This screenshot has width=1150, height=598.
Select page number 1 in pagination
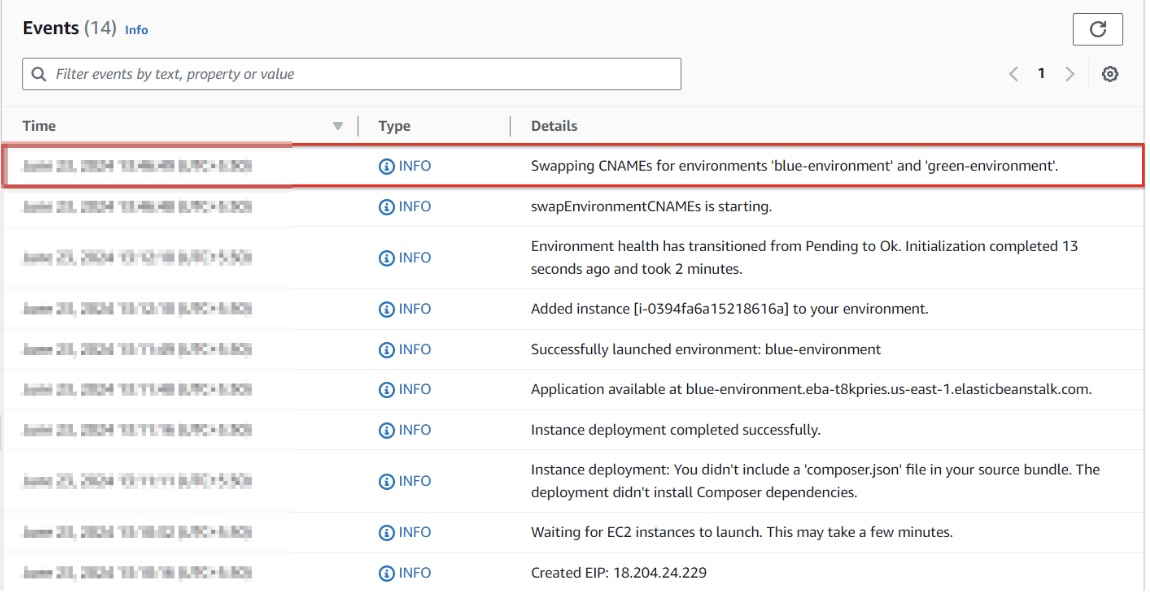point(1040,74)
